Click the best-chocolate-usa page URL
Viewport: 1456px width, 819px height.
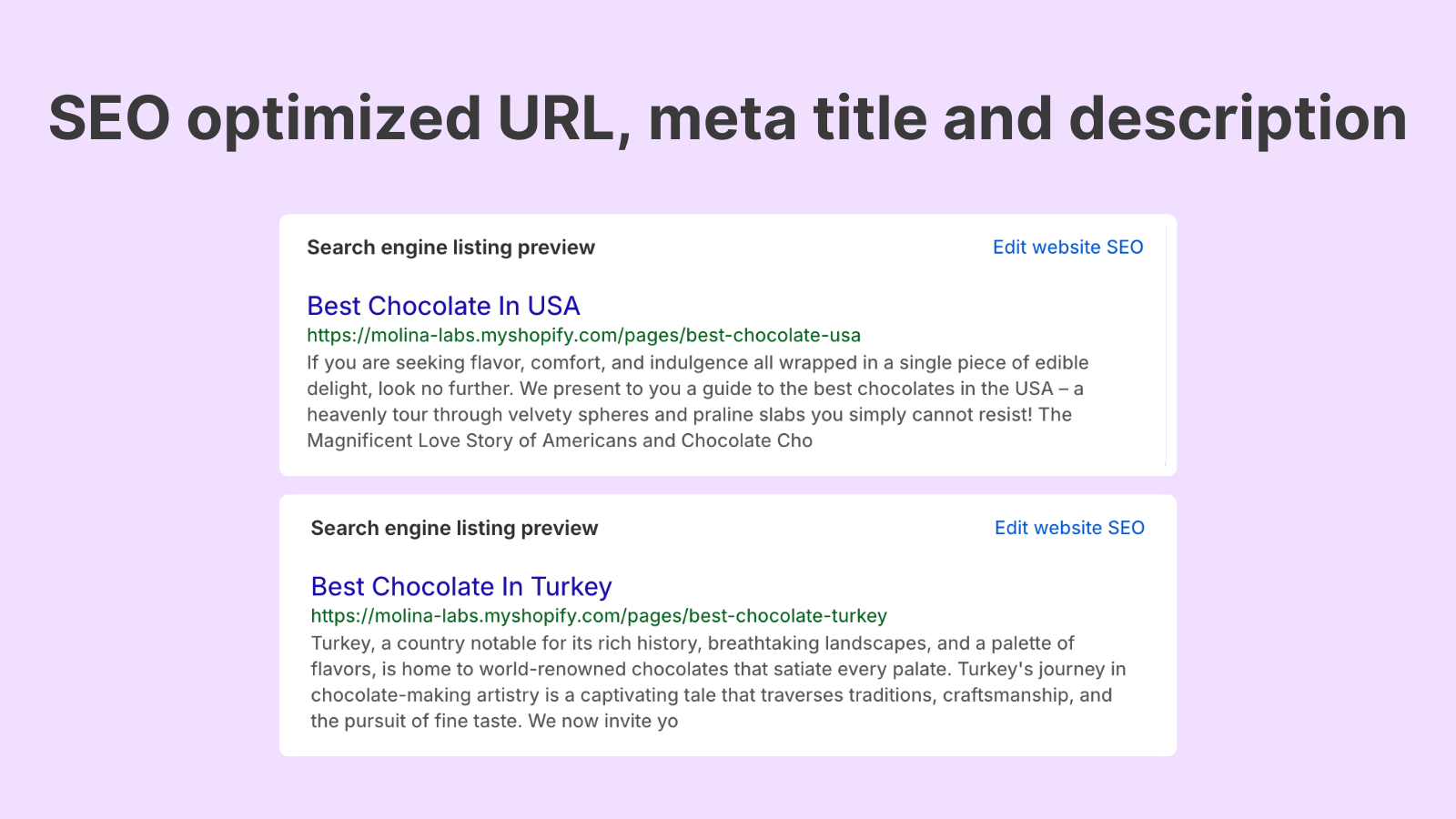(x=583, y=335)
